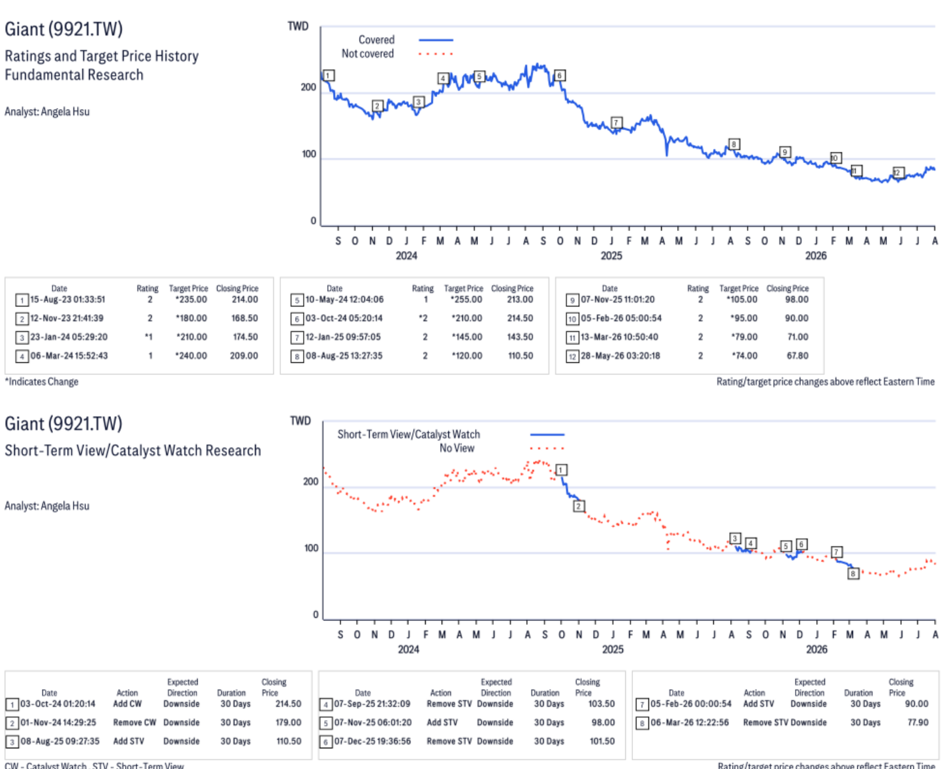Click marker 6 on the Short-Term View chart
Screen dimensions: 942x769
coord(801,544)
